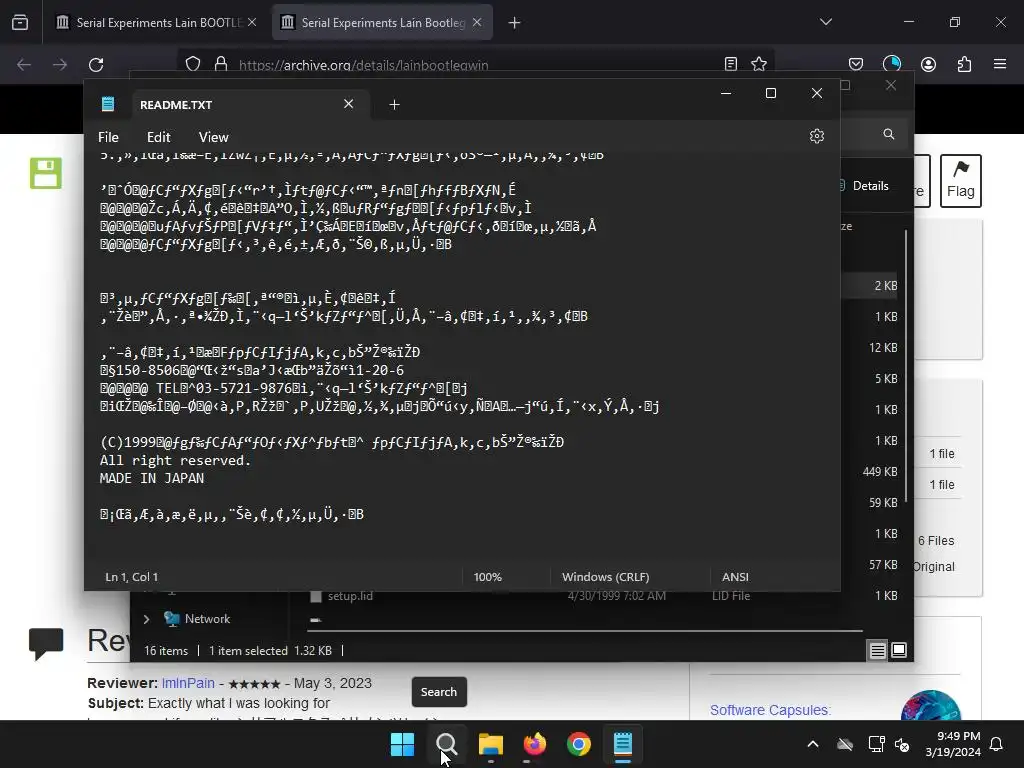
Task: Toggle Firefox reader view
Action: [731, 64]
